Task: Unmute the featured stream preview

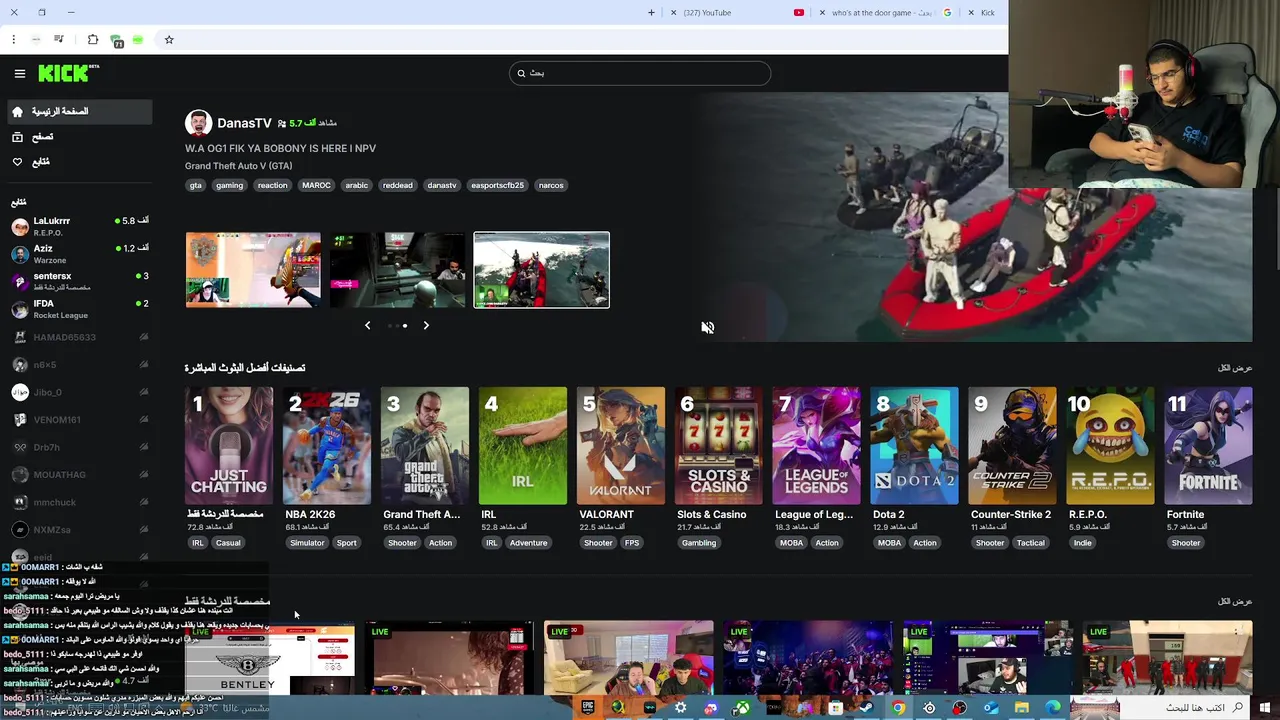Action: click(707, 327)
